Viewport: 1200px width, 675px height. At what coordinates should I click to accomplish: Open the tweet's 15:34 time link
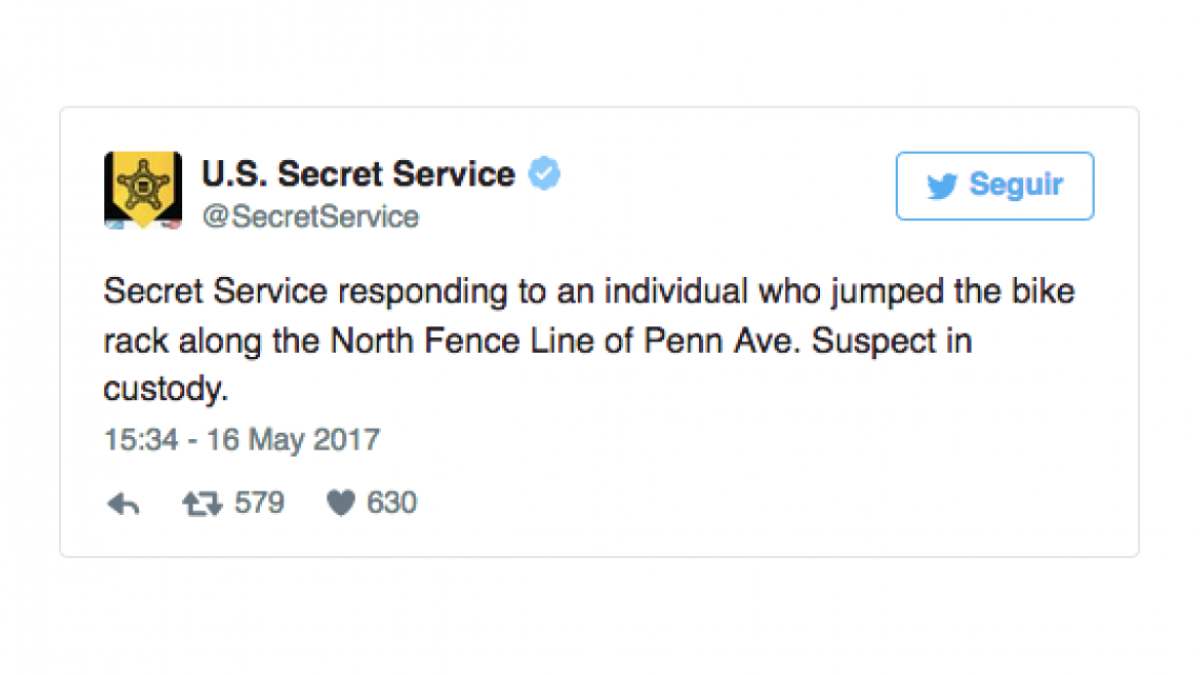point(140,440)
